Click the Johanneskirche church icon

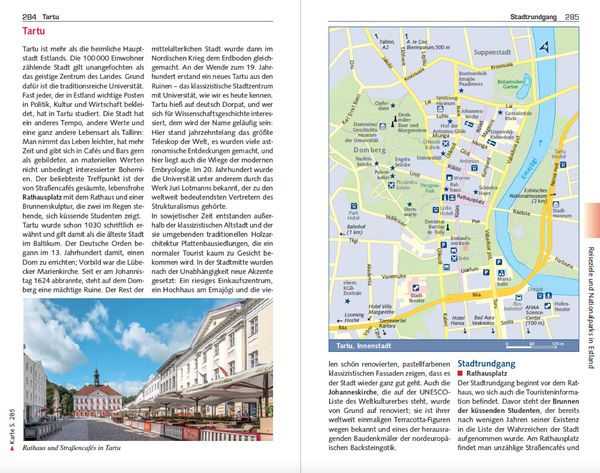469,124
